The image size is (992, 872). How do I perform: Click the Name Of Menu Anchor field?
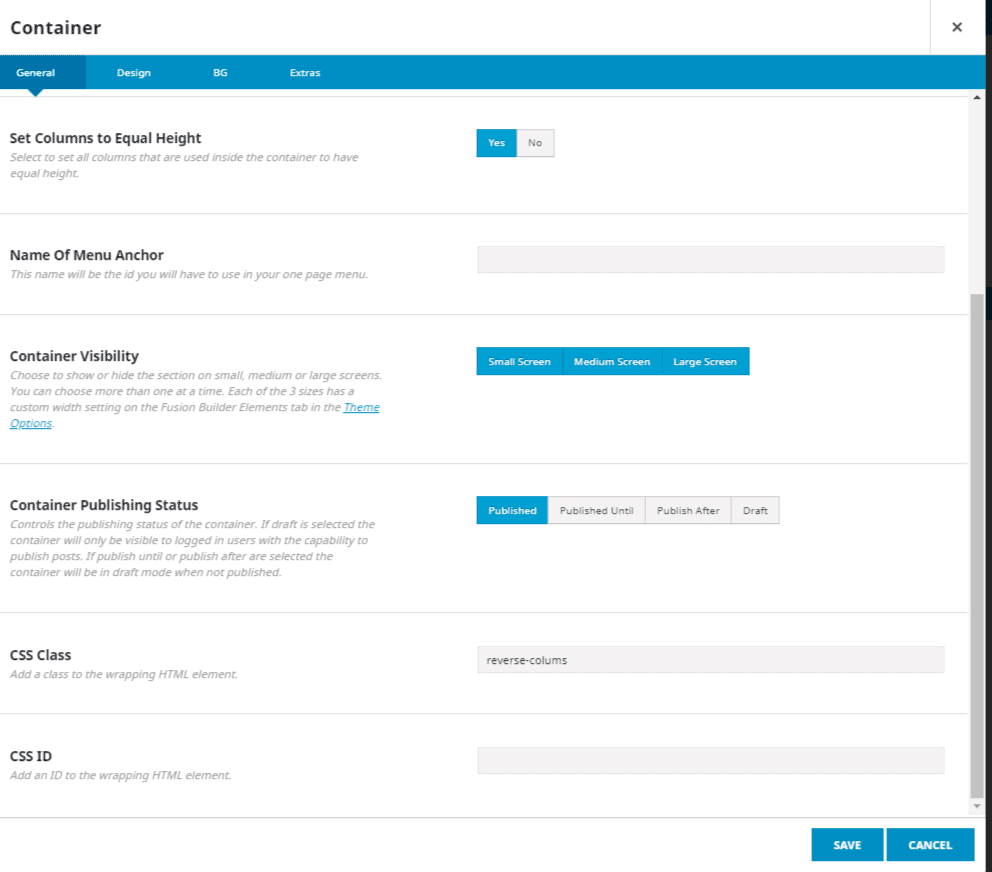pos(710,259)
